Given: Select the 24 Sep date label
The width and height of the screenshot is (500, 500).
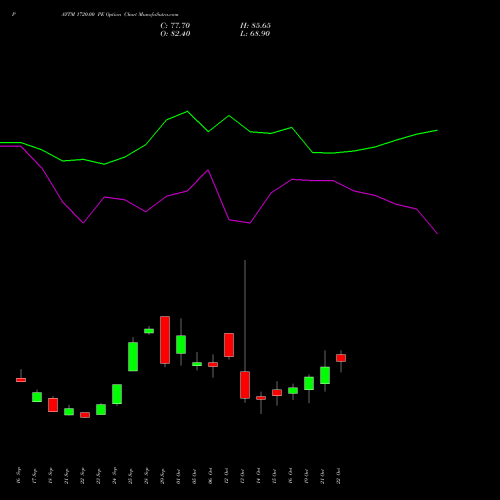Looking at the screenshot, I should [114, 476].
